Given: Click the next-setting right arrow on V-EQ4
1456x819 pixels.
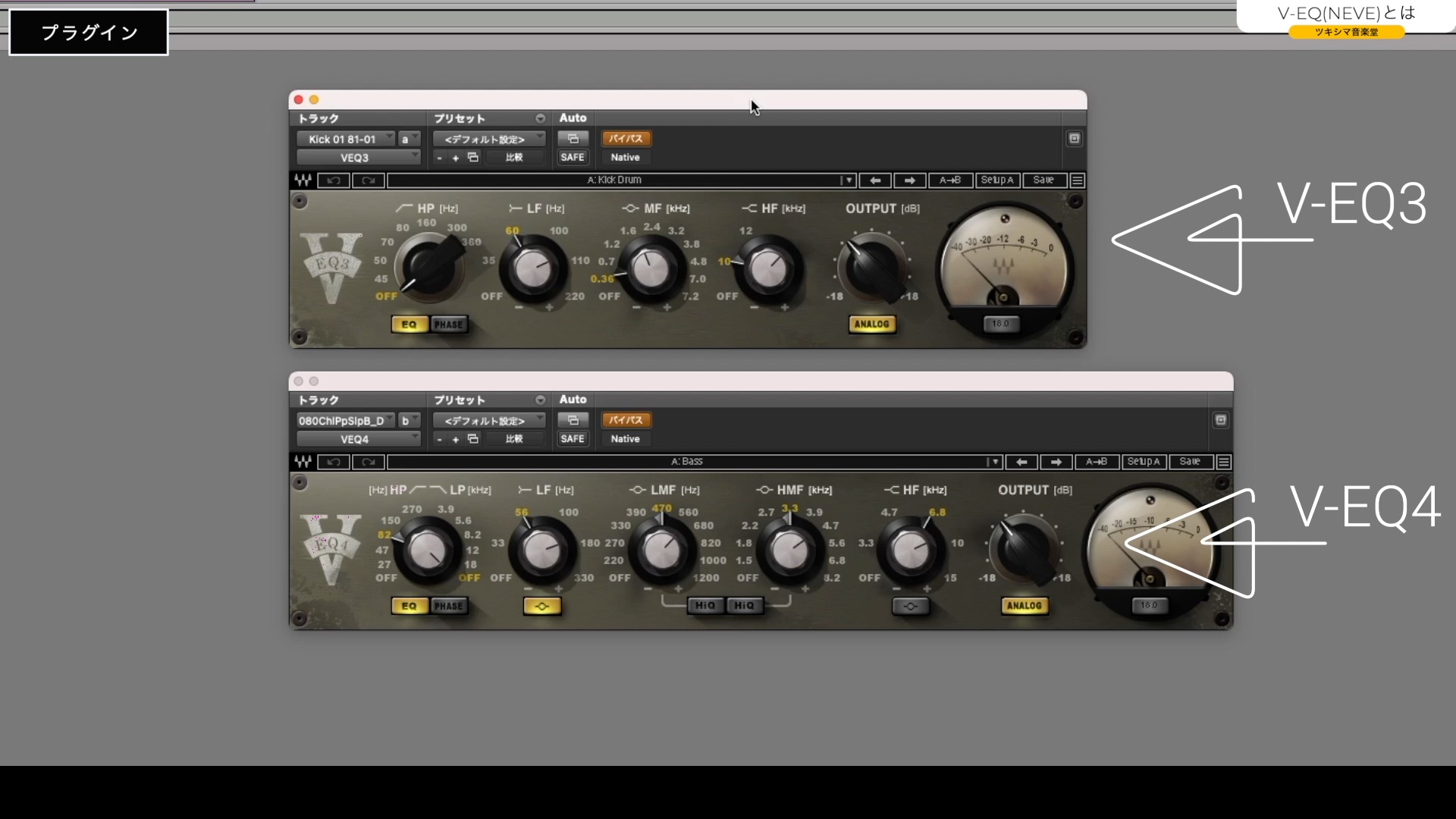Looking at the screenshot, I should click(x=1056, y=462).
